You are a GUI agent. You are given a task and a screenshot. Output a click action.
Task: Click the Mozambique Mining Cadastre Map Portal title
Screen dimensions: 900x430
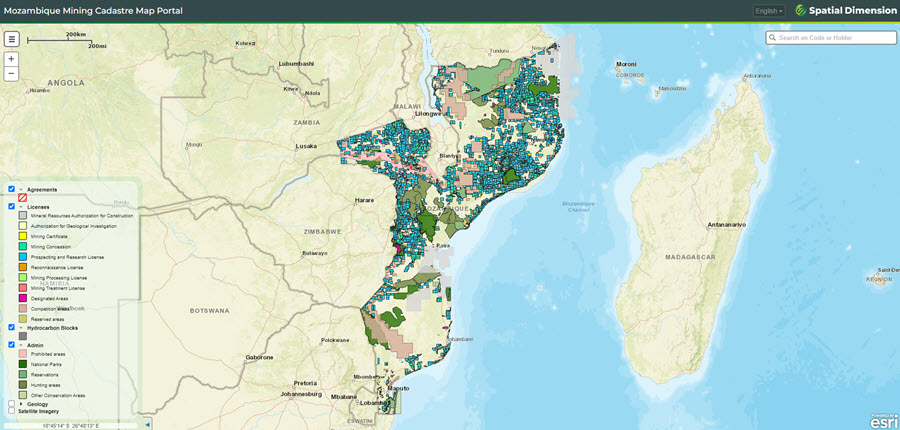[x=93, y=10]
